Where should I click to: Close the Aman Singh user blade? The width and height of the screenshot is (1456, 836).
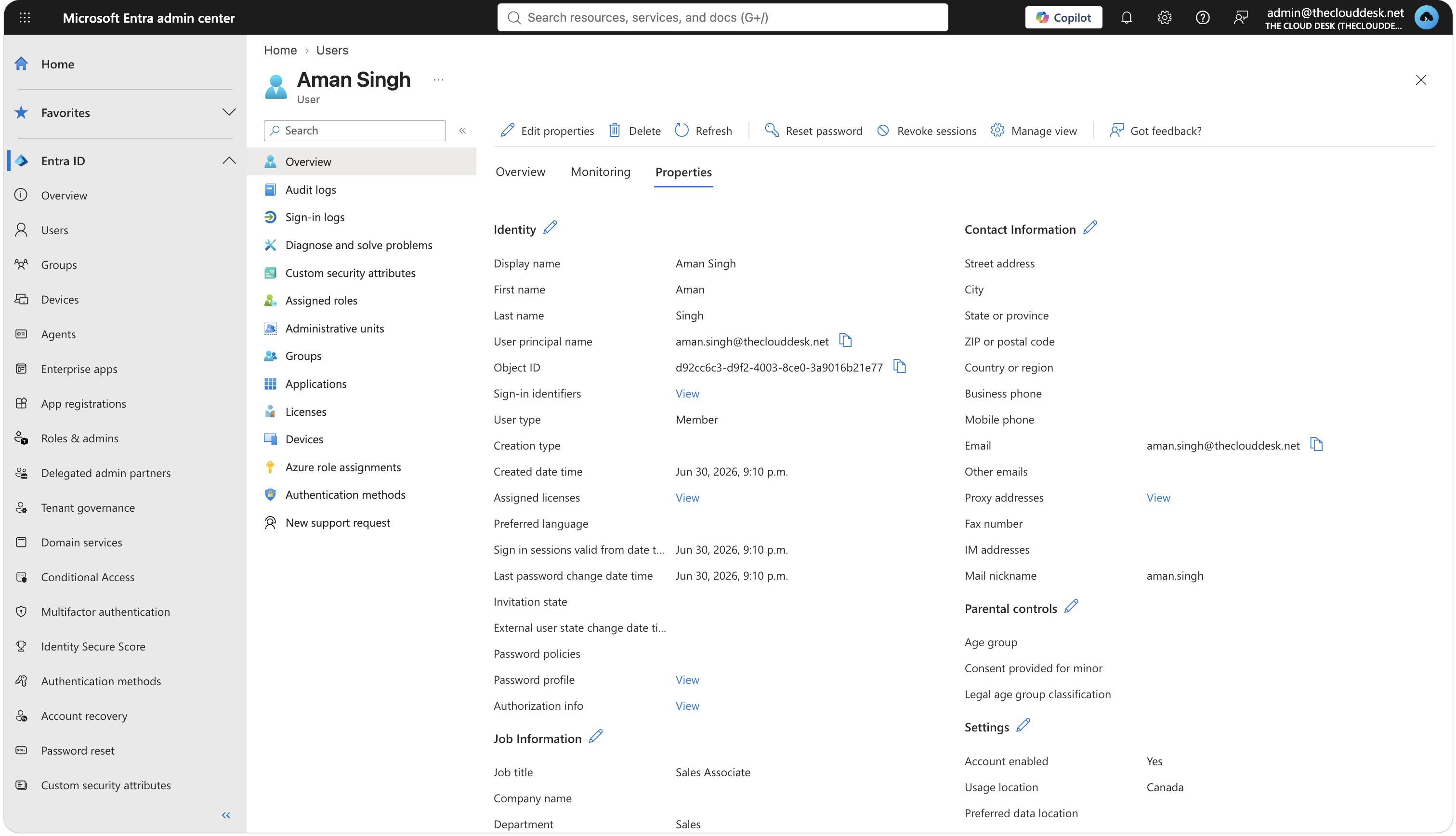pos(1421,80)
